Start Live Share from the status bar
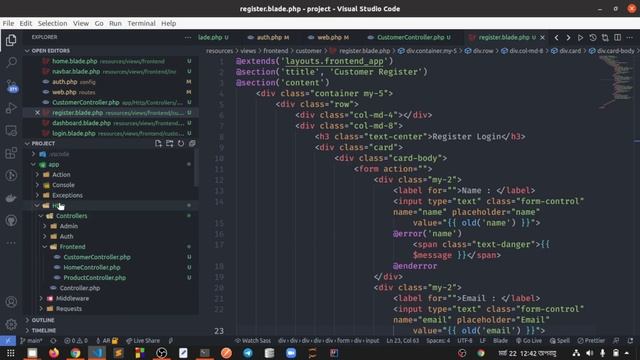 pyautogui.click(x=143, y=340)
